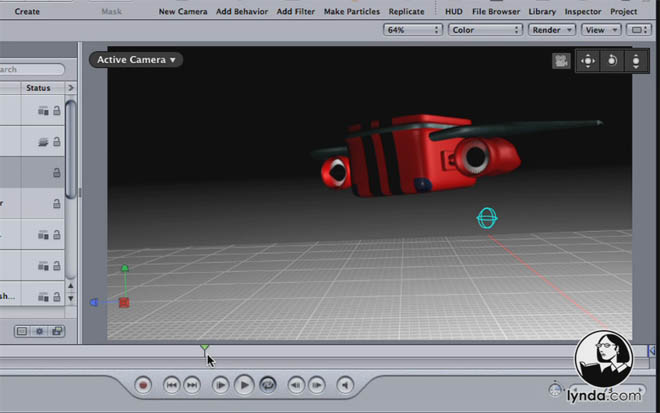This screenshot has height=413, width=660.
Task: Select the cyan light object in canvas
Action: point(487,218)
